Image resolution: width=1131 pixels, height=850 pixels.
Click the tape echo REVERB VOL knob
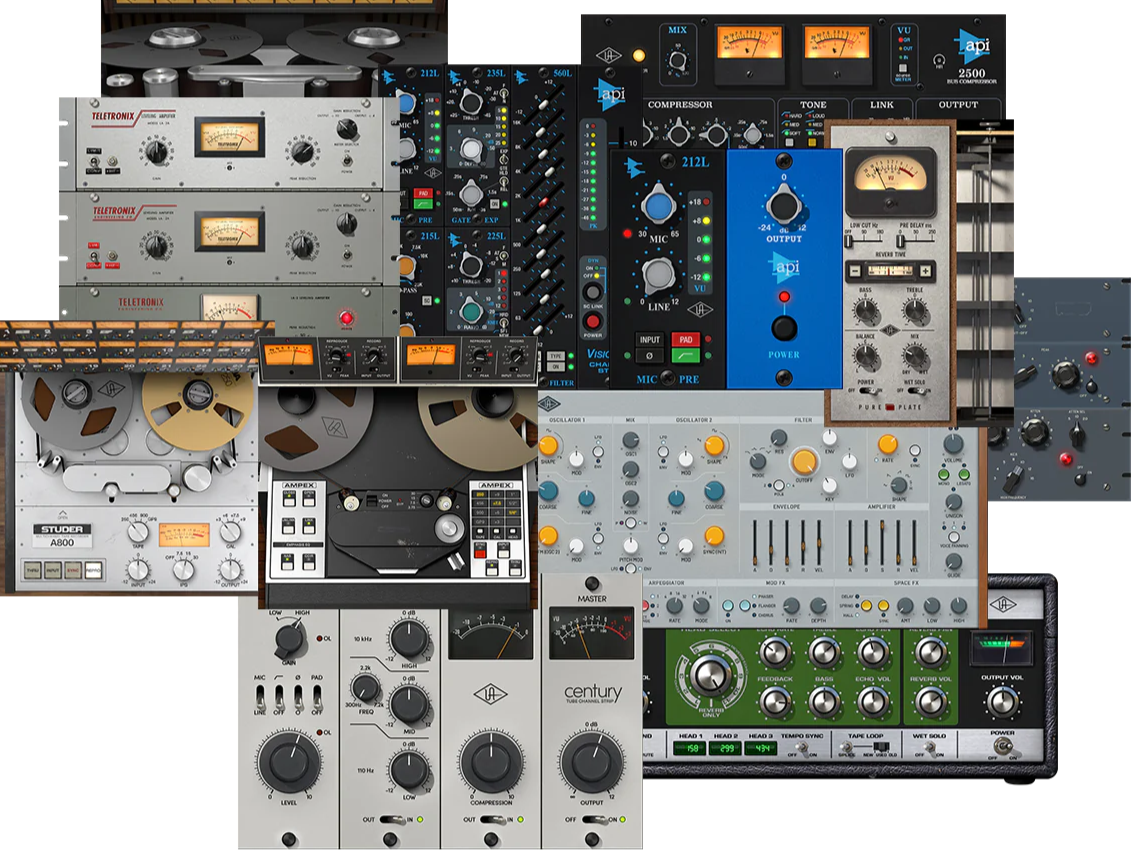click(930, 701)
